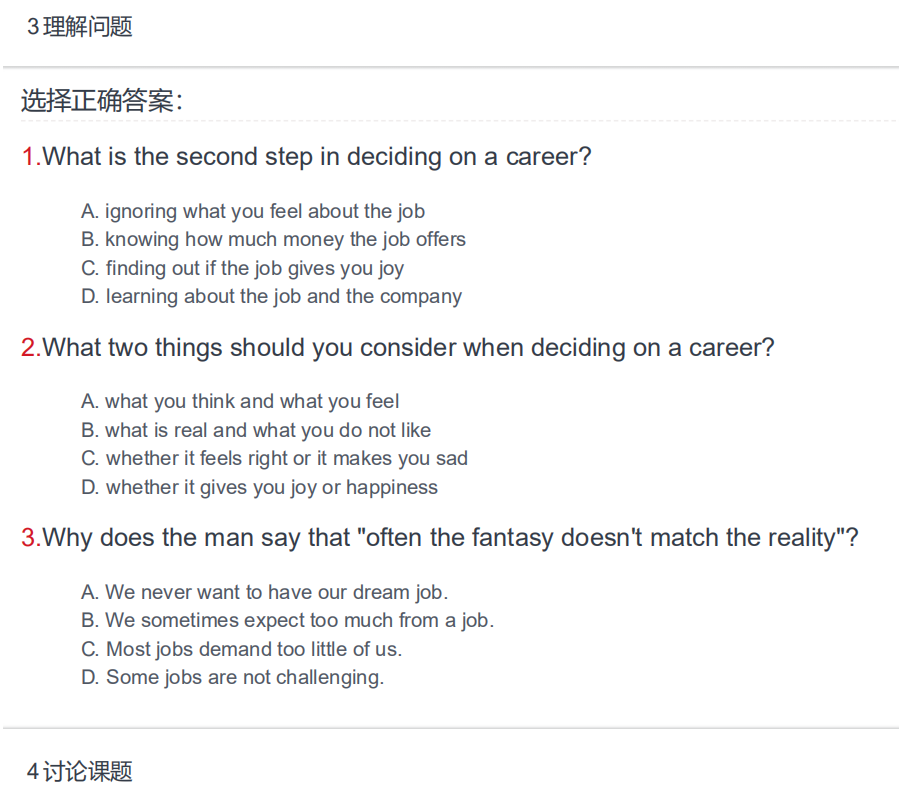This screenshot has height=785, width=899.
Task: Pick C Most jobs demand too little of us
Action: (241, 649)
